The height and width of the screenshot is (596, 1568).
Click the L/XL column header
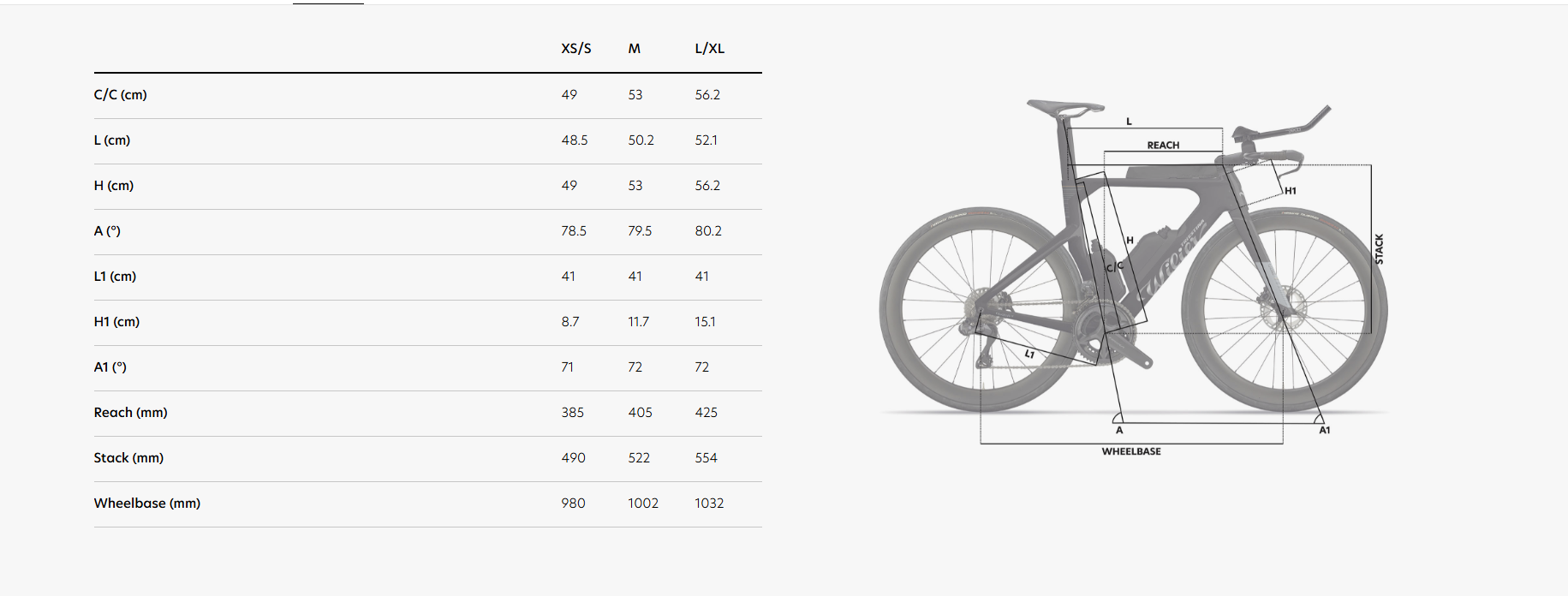pyautogui.click(x=710, y=49)
